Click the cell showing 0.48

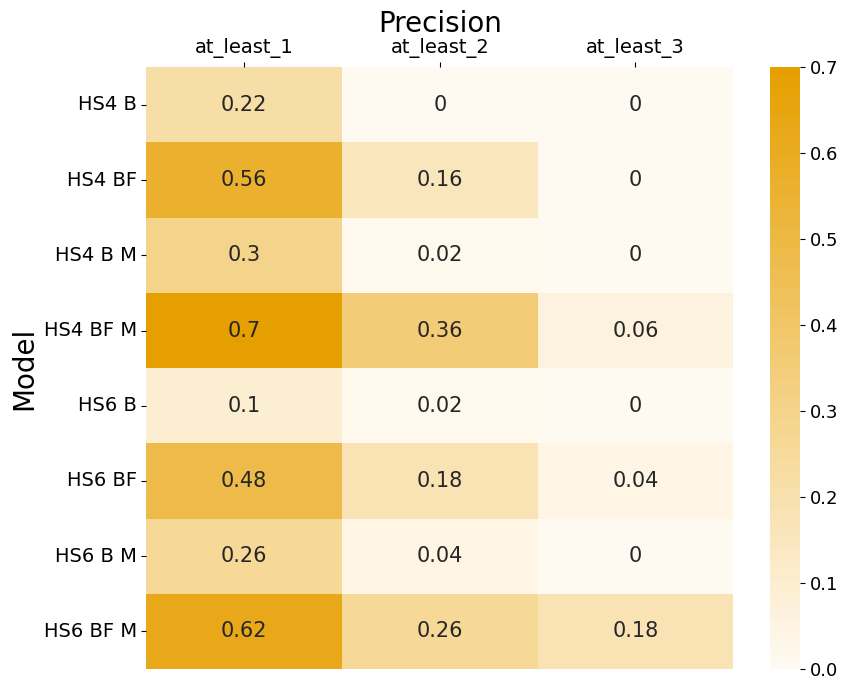pos(243,480)
